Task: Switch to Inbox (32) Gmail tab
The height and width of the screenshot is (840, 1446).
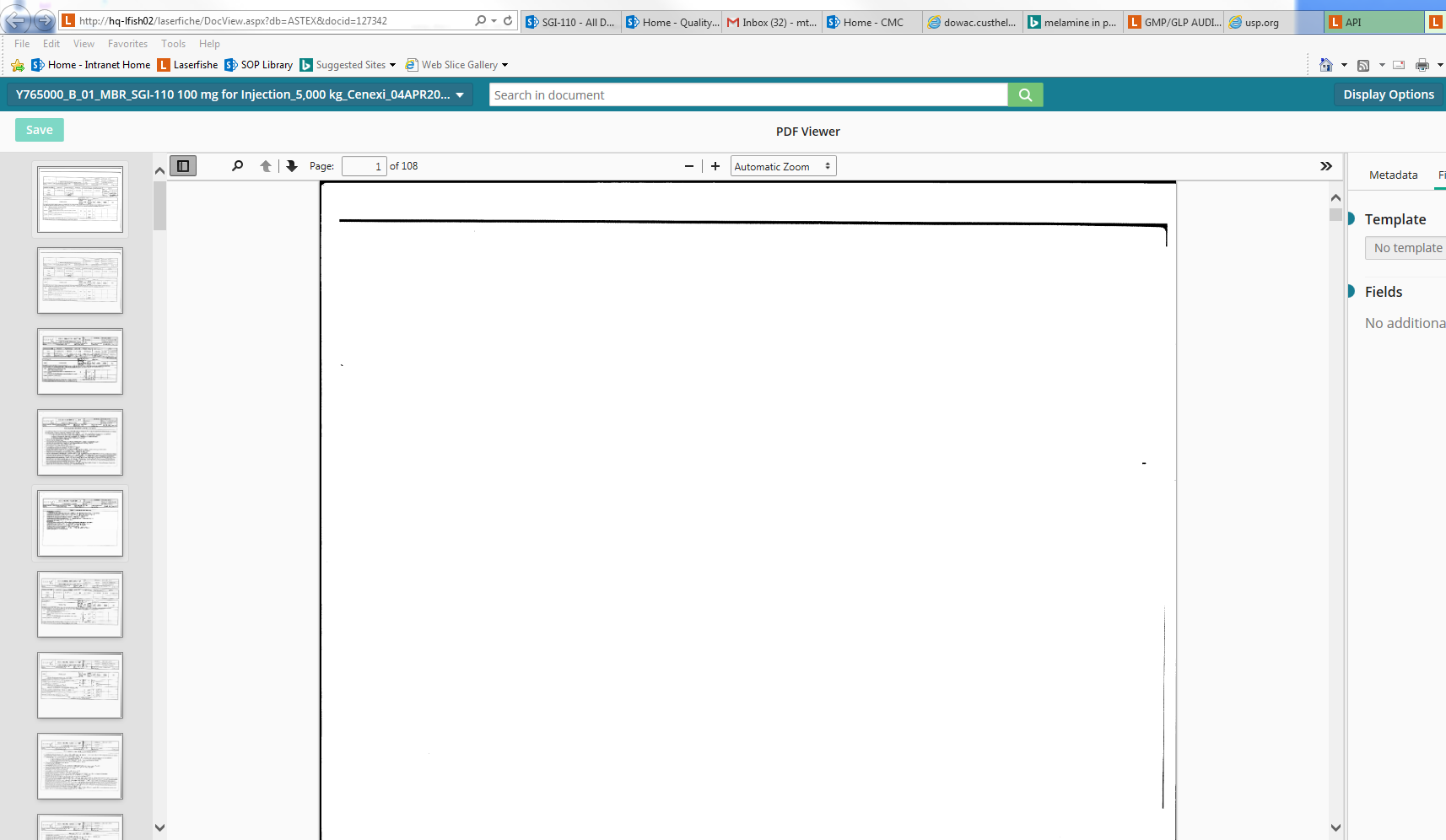Action: pyautogui.click(x=773, y=23)
